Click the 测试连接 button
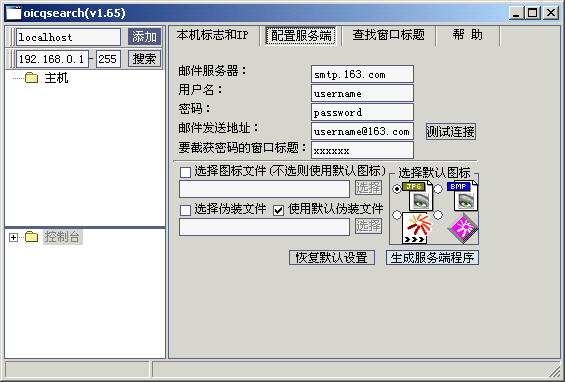 tap(450, 131)
